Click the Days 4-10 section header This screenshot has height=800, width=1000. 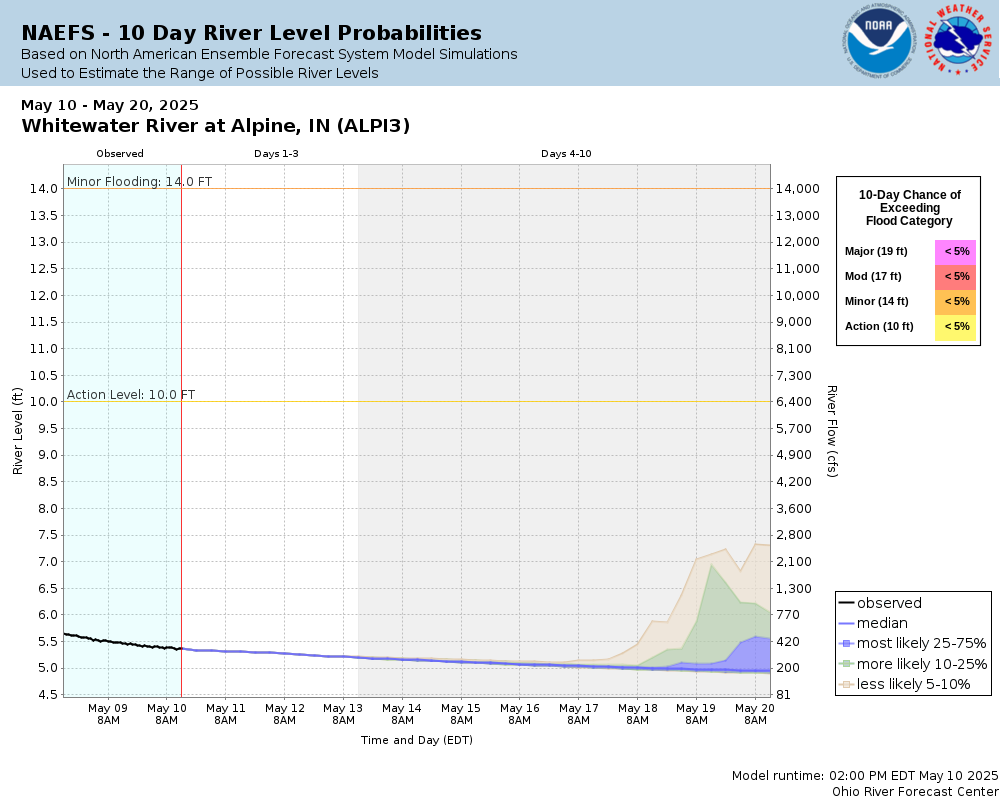pos(566,154)
